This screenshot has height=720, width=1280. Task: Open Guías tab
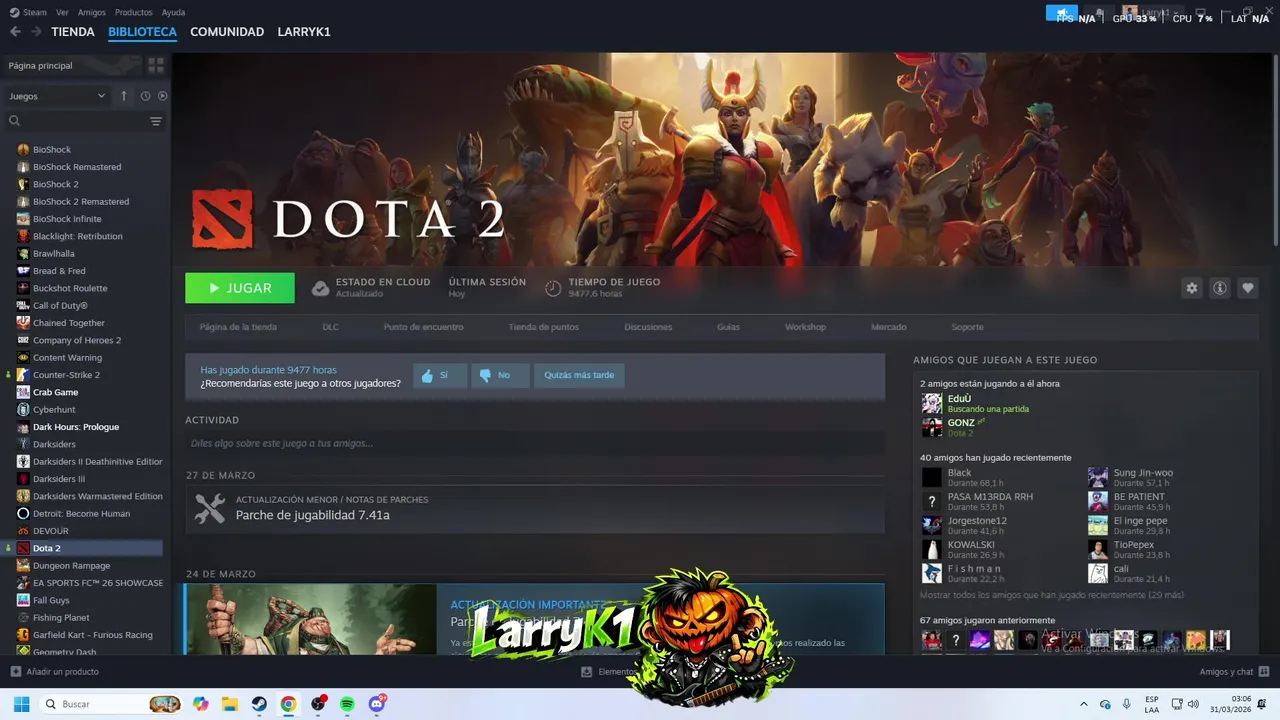pos(728,327)
